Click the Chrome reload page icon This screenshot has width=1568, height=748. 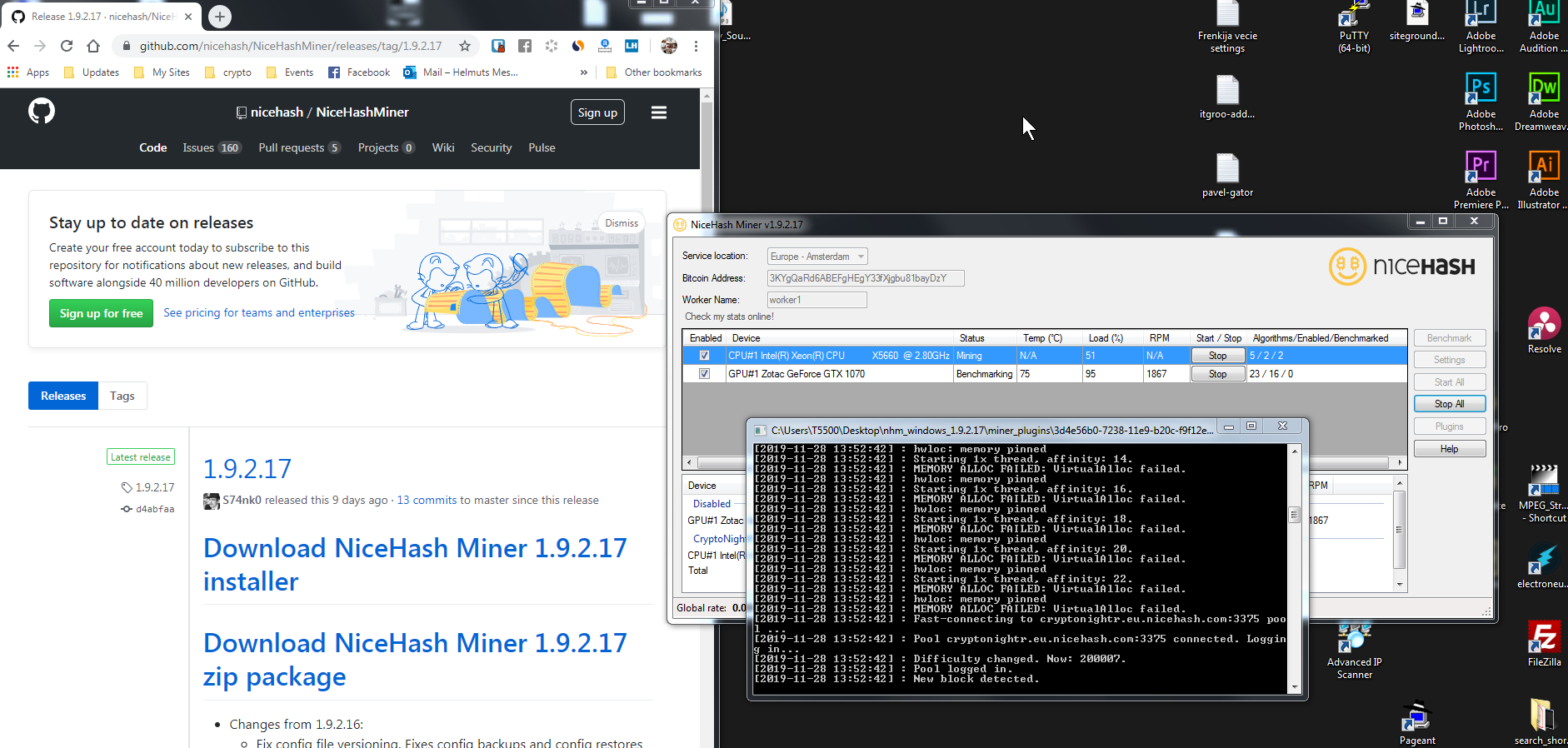(x=67, y=46)
